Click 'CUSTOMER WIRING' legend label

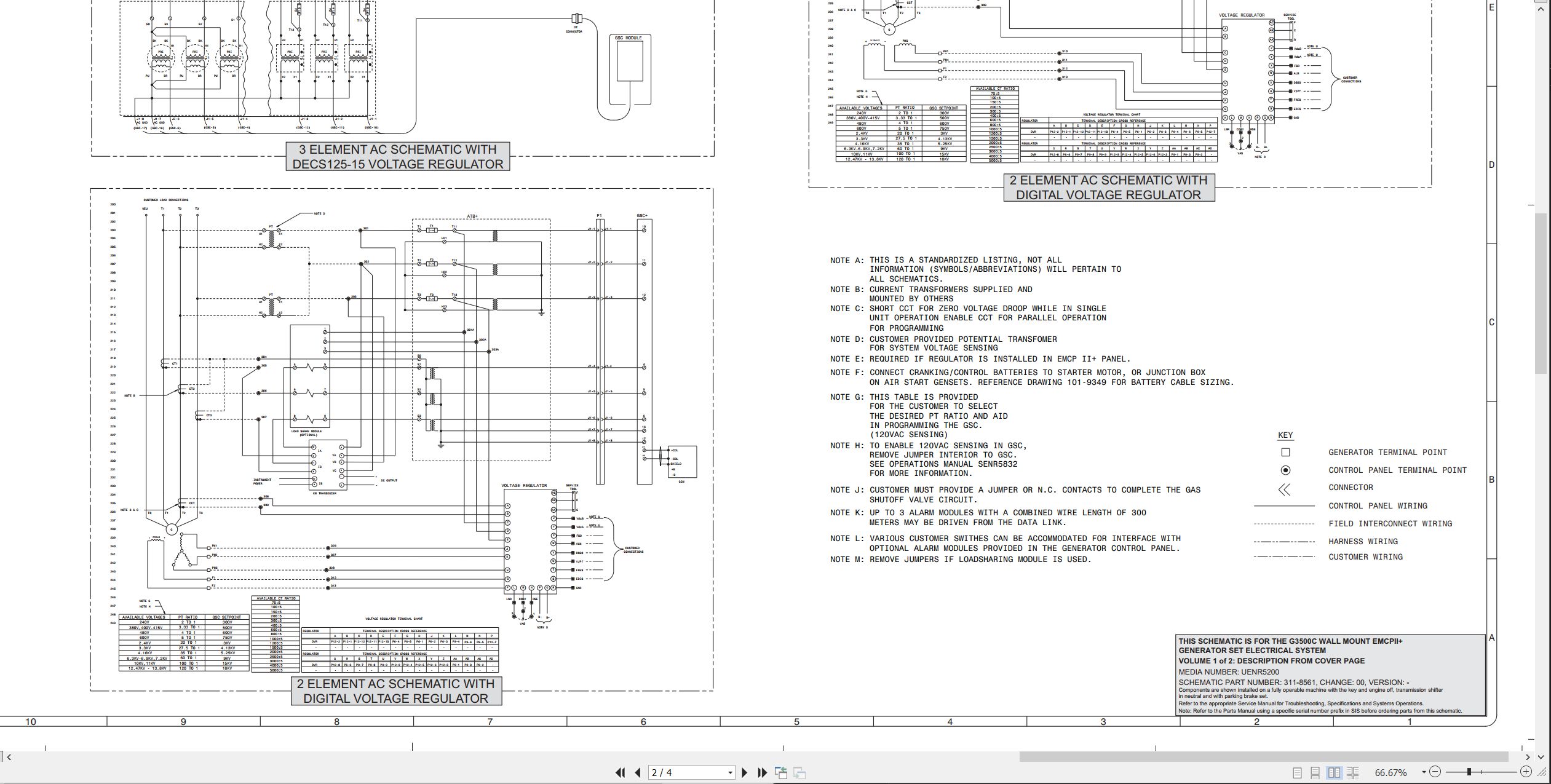tap(1366, 557)
